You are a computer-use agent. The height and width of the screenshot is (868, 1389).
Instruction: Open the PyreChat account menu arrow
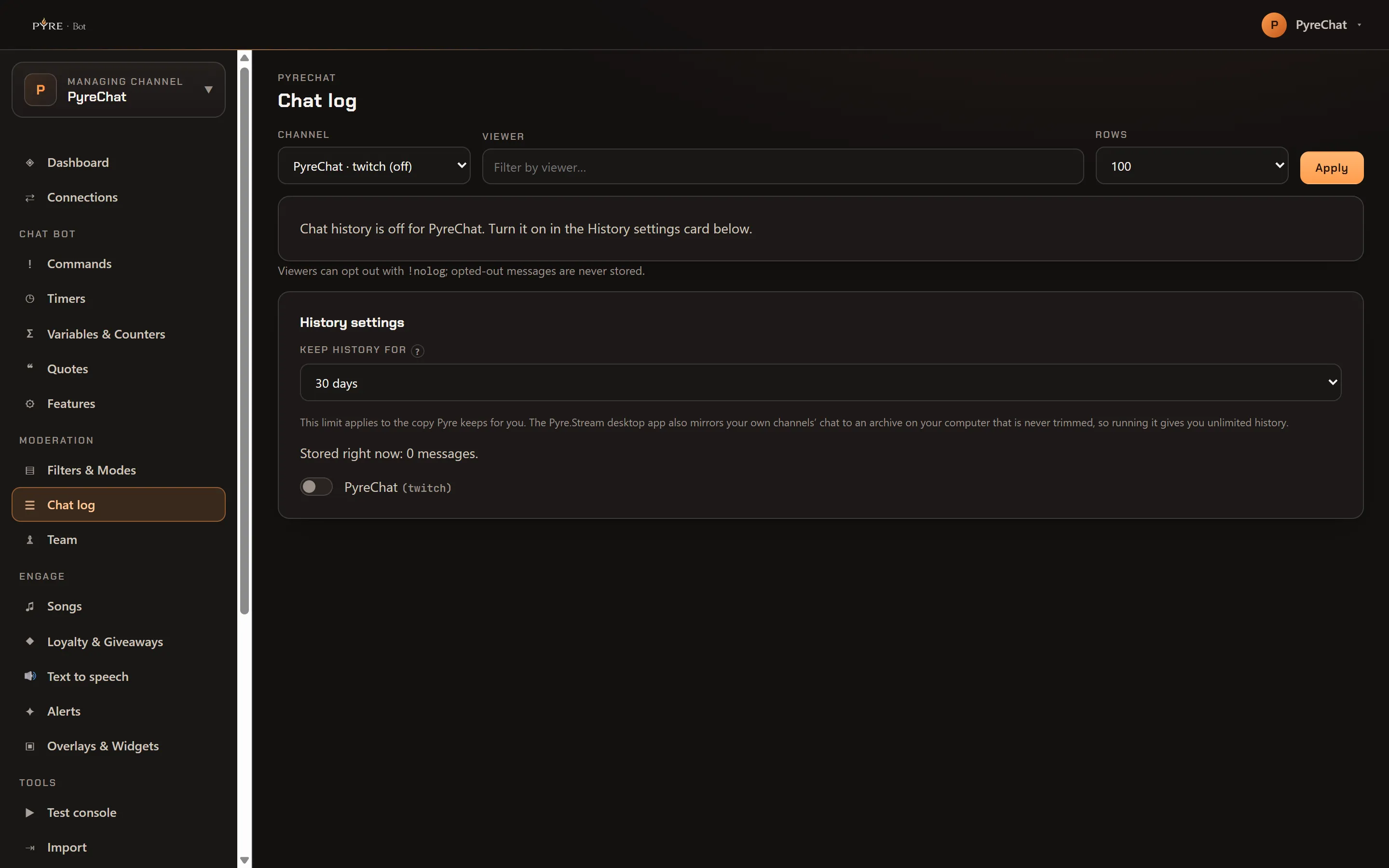coord(1359,25)
